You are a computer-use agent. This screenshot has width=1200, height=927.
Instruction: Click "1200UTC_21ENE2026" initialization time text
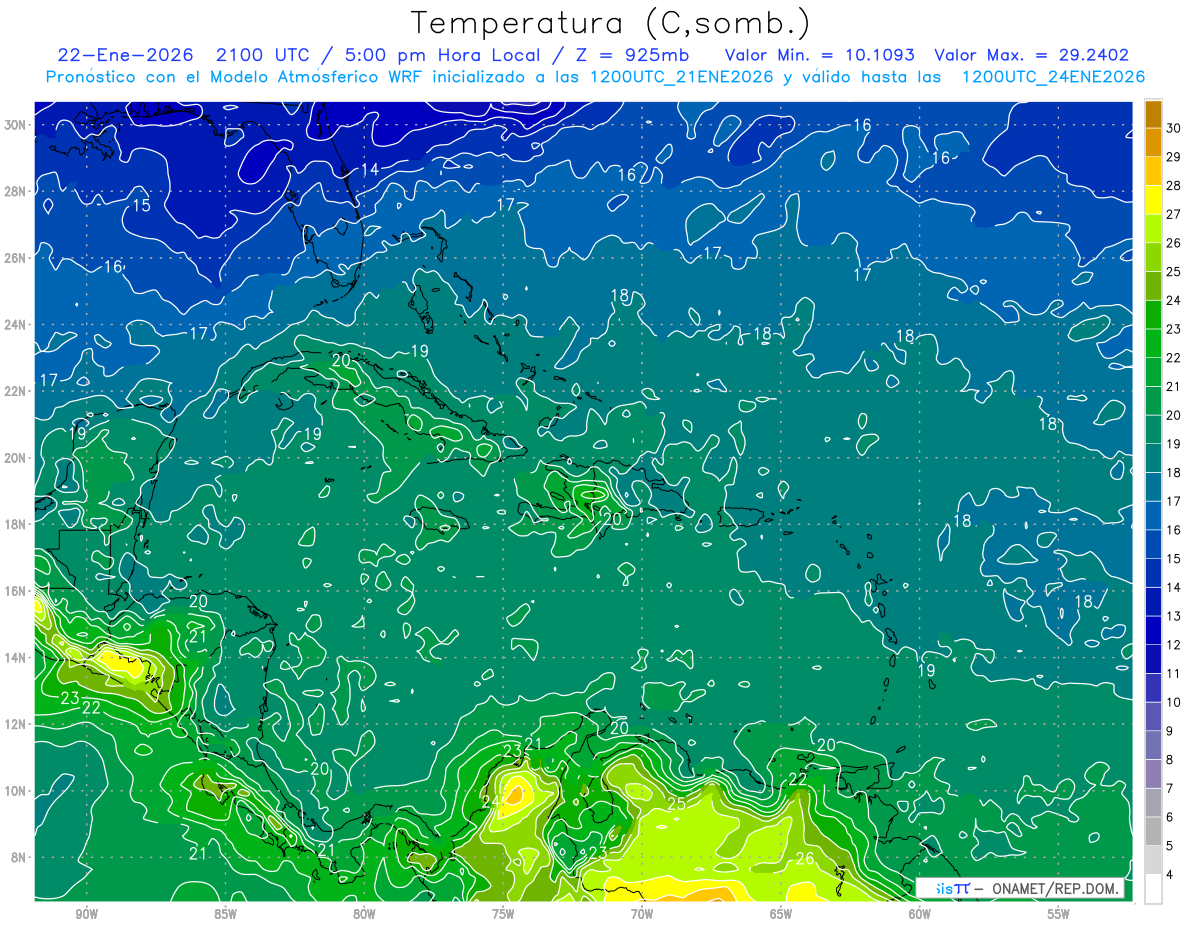(682, 77)
